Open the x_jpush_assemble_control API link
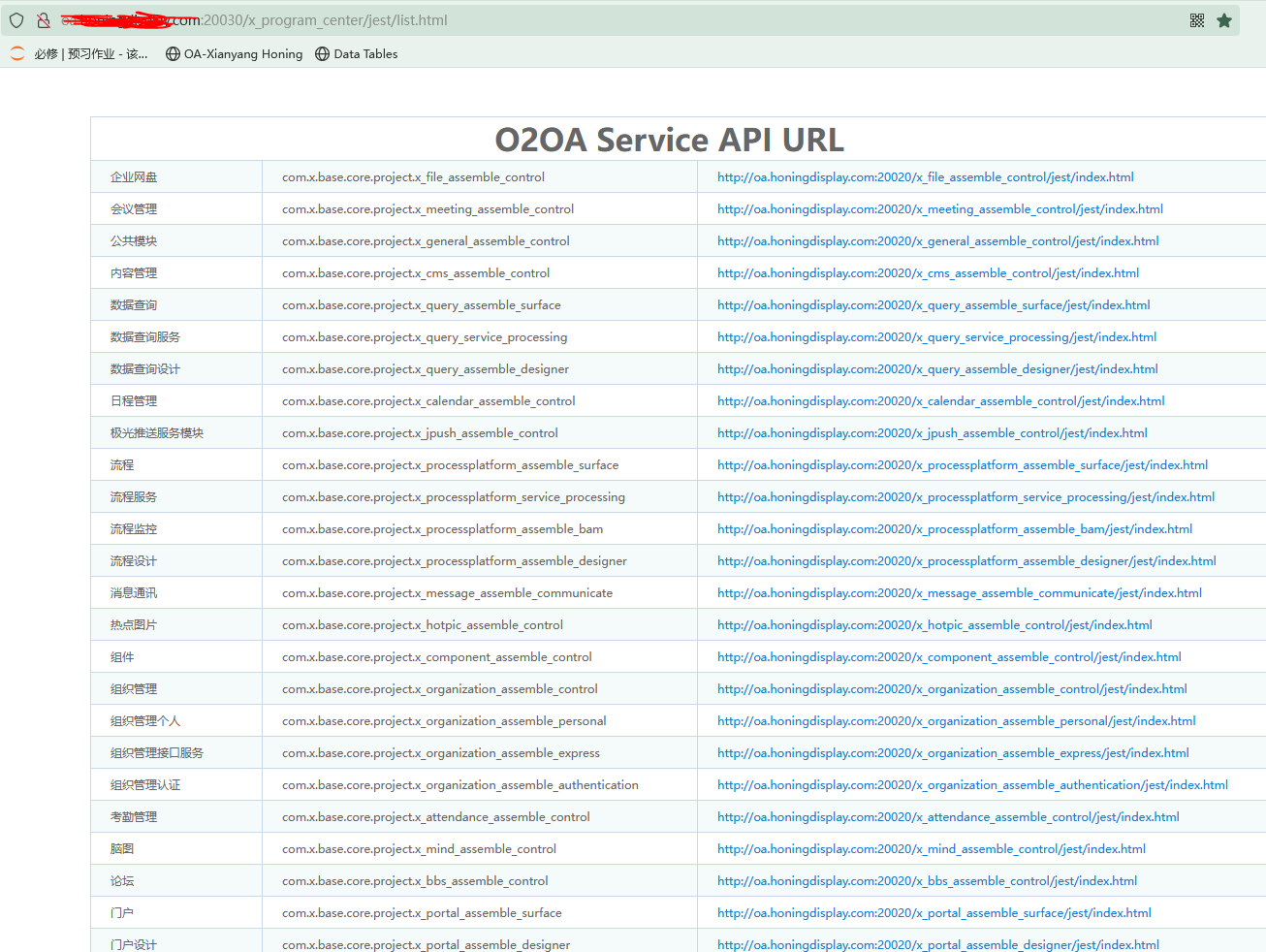Screen dimensions: 1266x952 pyautogui.click(x=932, y=433)
